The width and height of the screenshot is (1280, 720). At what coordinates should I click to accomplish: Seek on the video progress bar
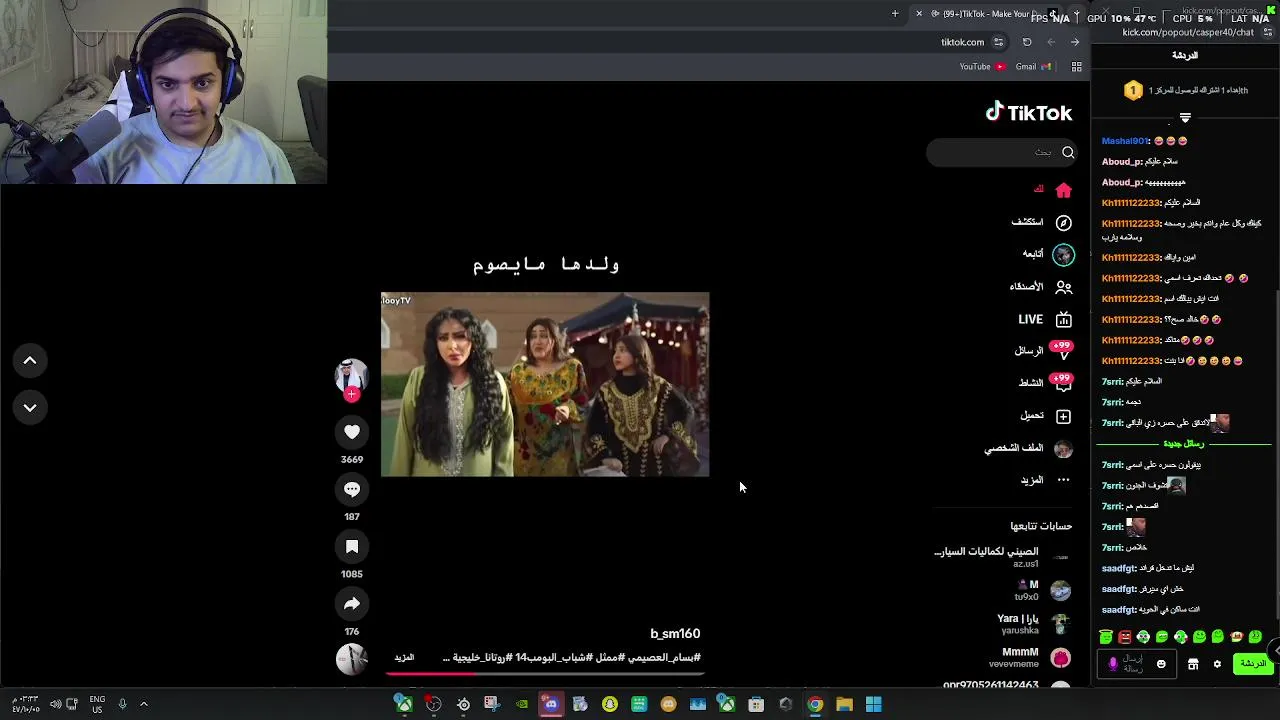pyautogui.click(x=545, y=673)
